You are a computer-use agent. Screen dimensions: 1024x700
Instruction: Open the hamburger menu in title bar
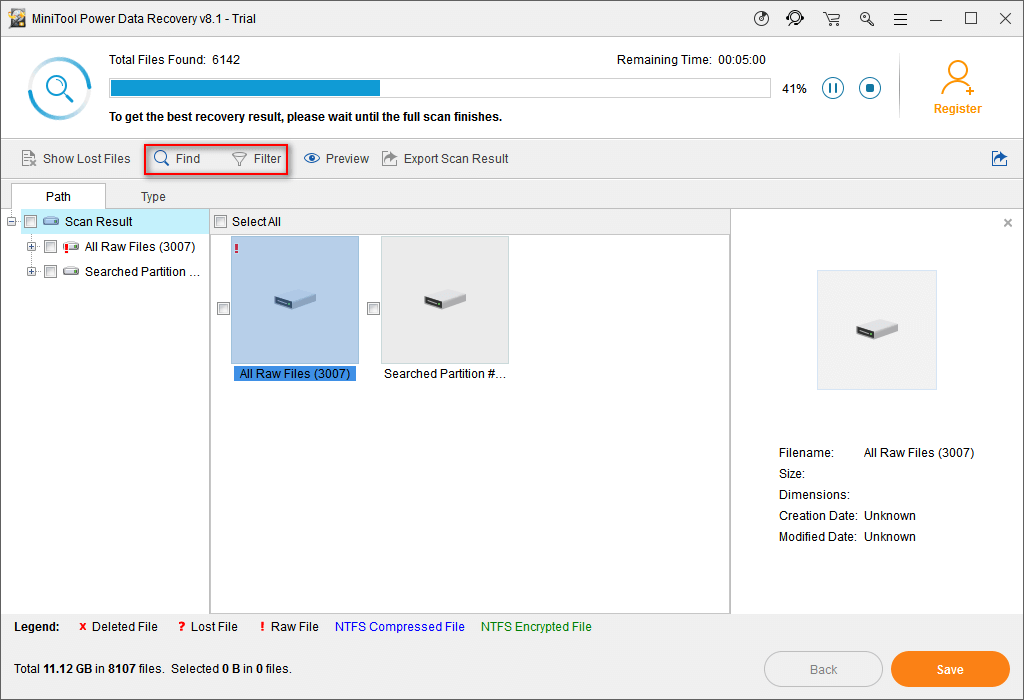900,18
